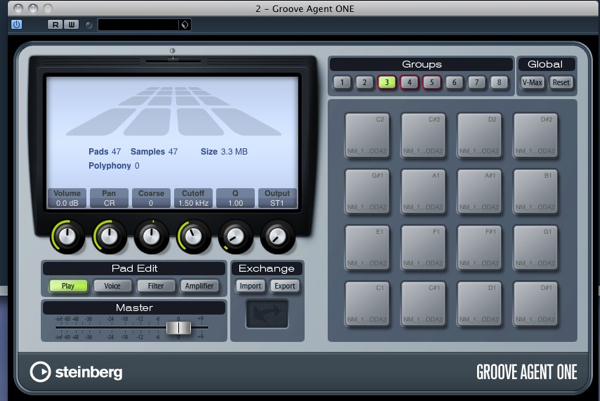
Task: Click the empty preset name field
Action: click(138, 25)
